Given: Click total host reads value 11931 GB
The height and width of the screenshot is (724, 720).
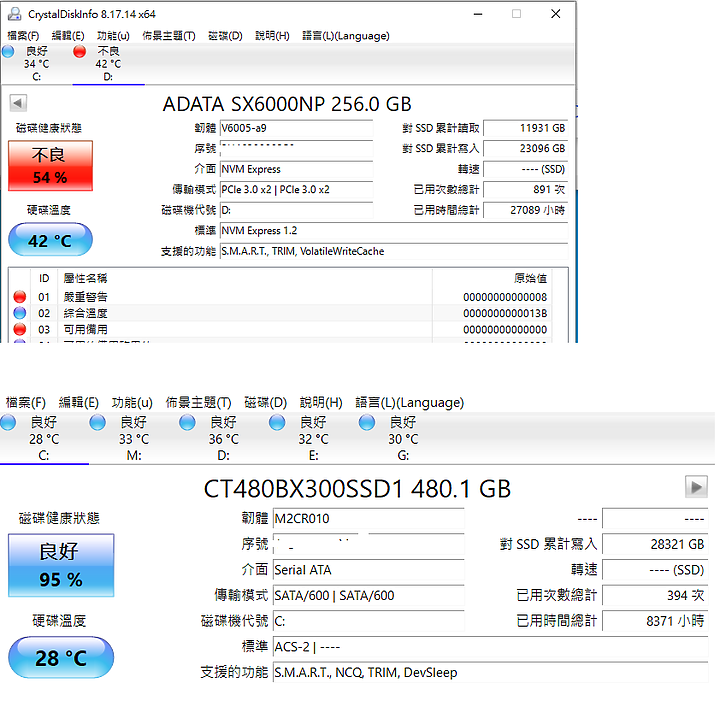Looking at the screenshot, I should pyautogui.click(x=526, y=128).
